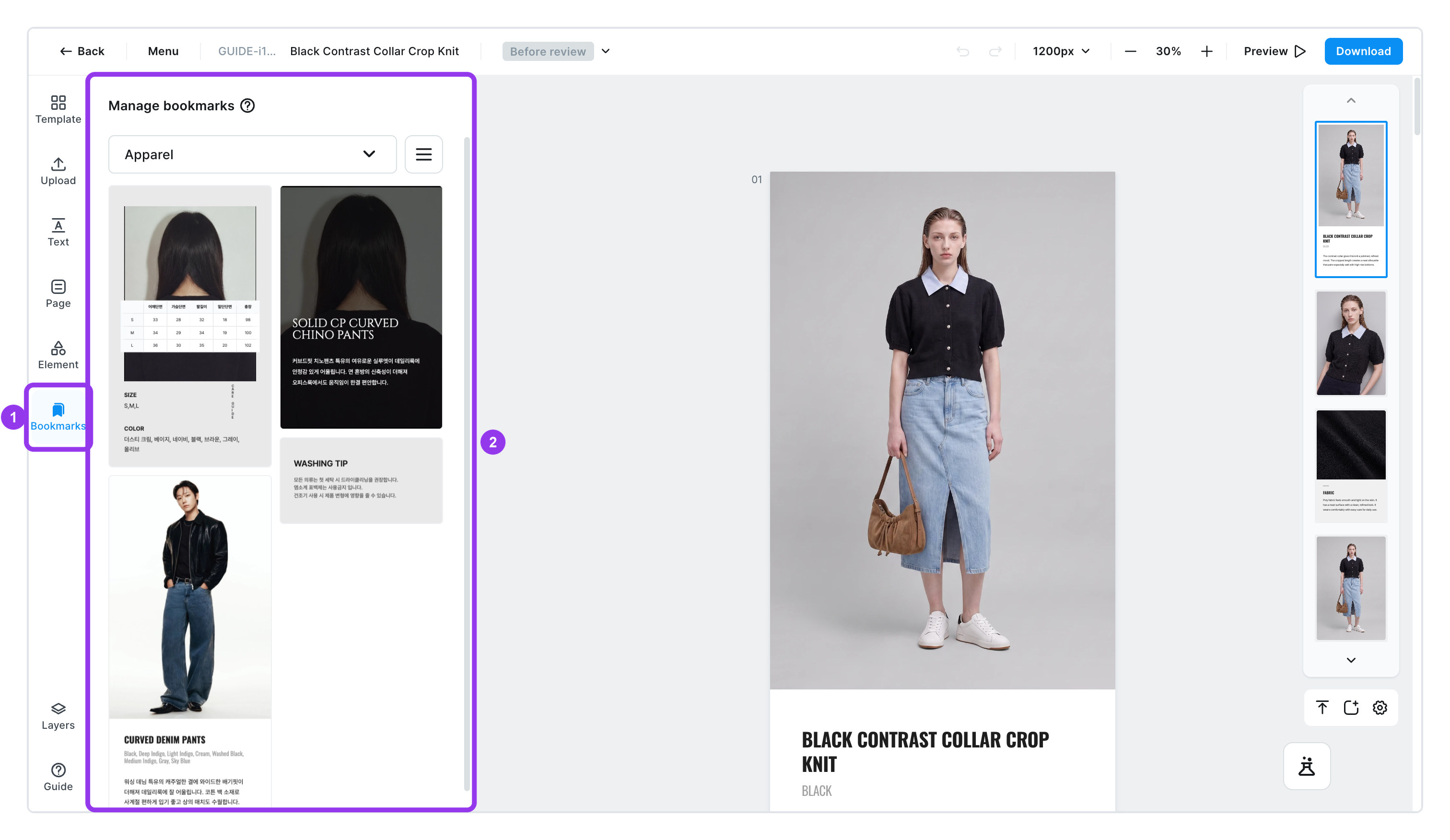Viewport: 1450px width, 840px height.
Task: Click the Before review status badge
Action: click(x=548, y=51)
